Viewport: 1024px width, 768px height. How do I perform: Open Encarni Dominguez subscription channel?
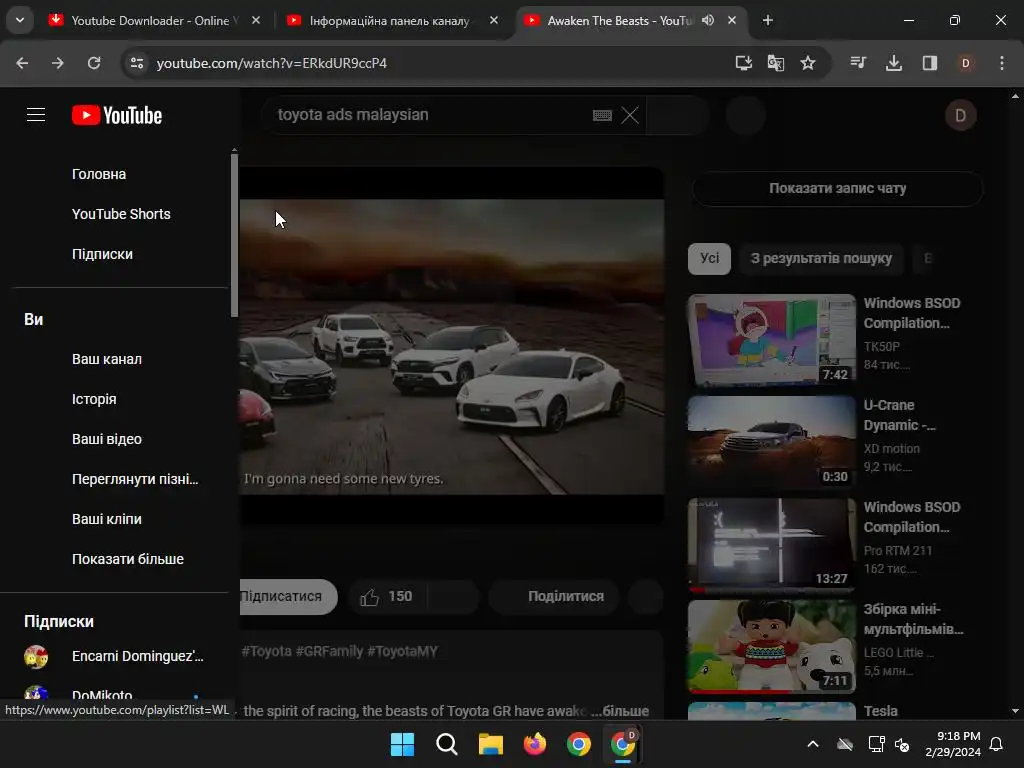tap(120, 656)
